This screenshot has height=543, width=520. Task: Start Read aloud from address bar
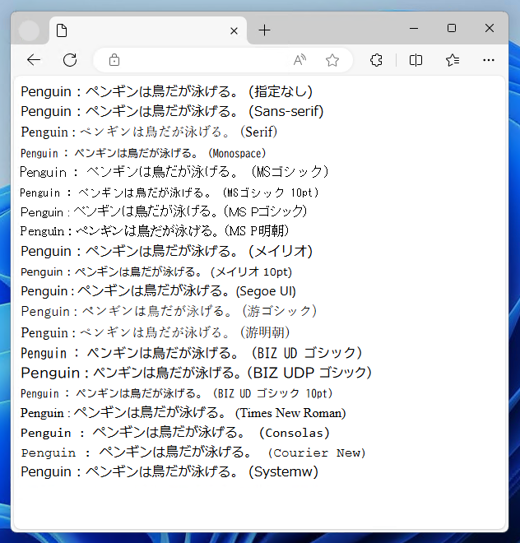click(x=299, y=60)
